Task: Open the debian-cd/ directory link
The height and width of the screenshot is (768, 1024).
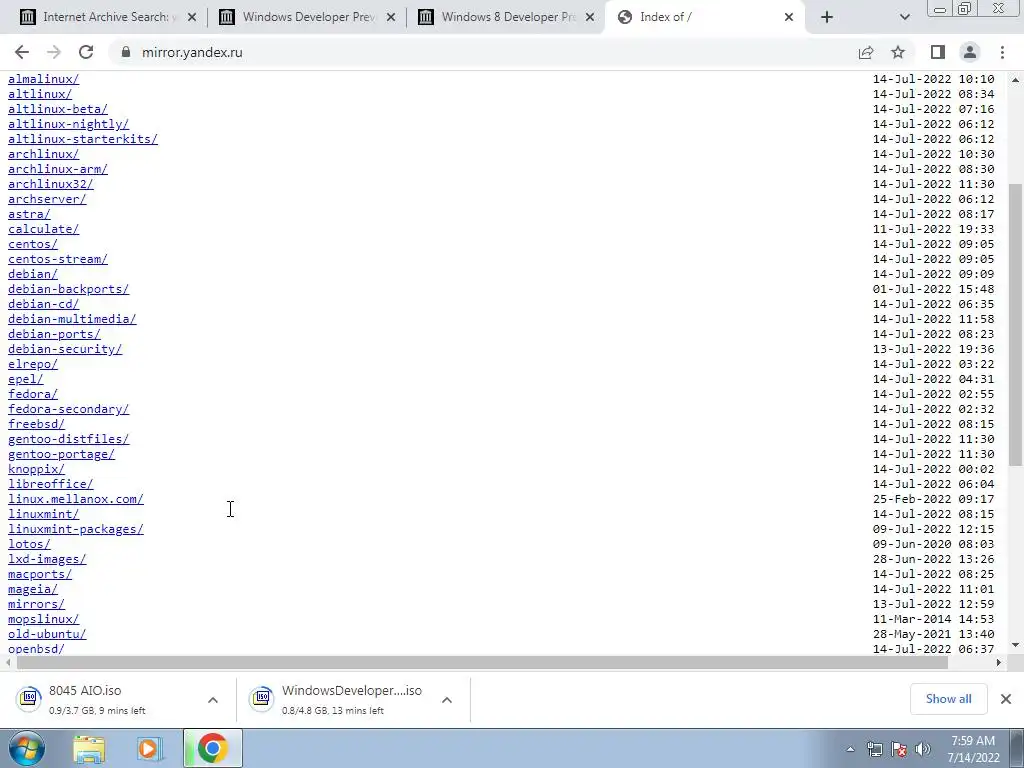Action: point(43,304)
